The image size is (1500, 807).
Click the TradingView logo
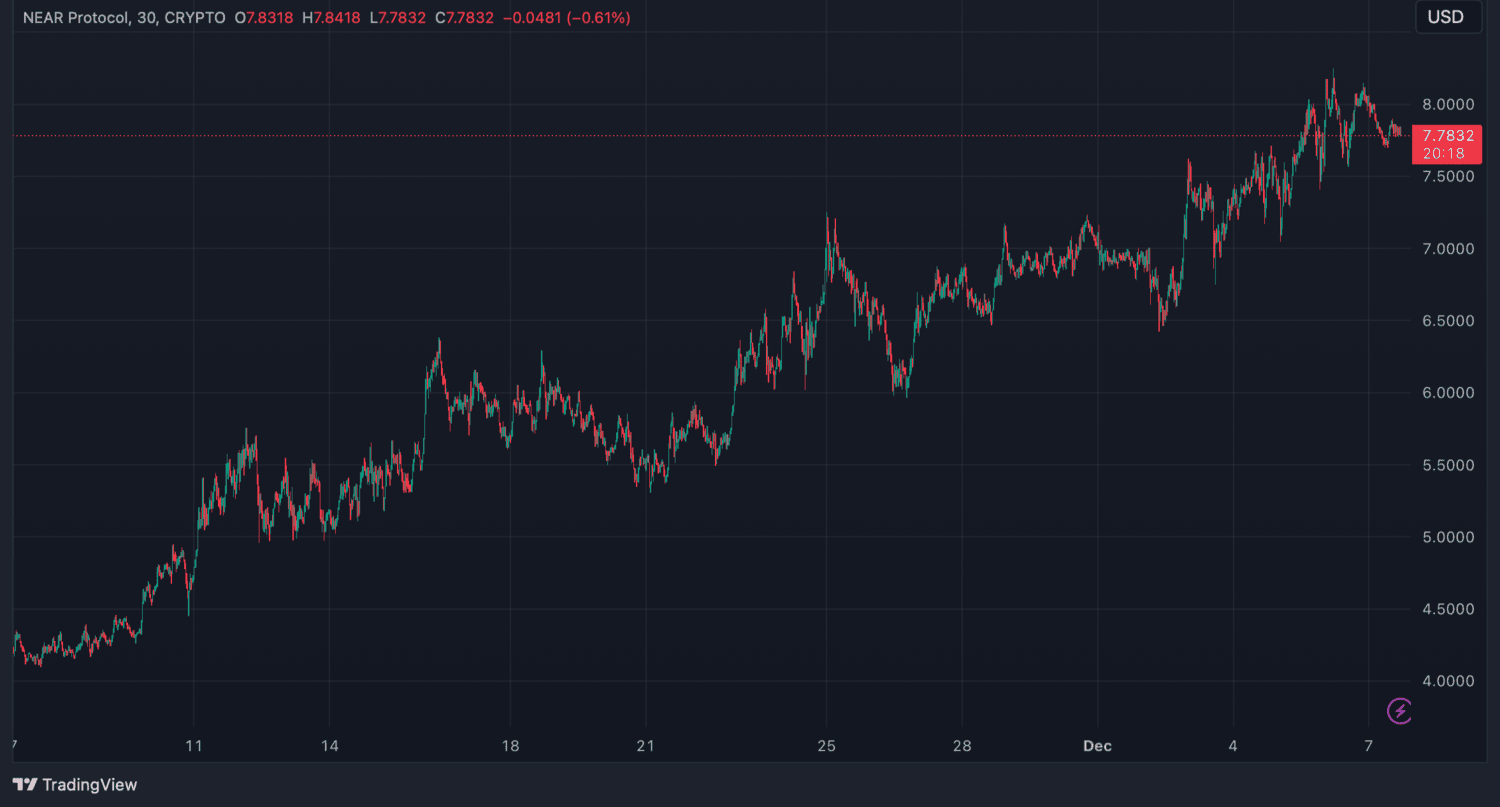click(x=75, y=785)
